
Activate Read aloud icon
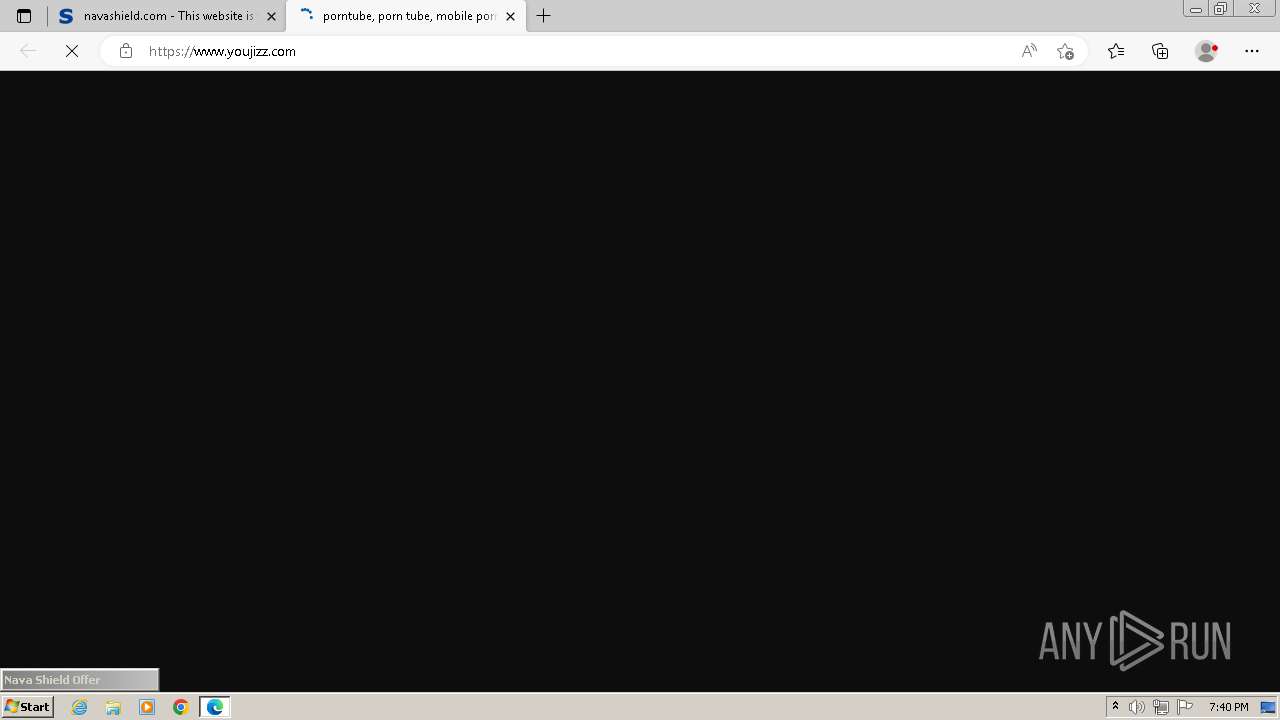point(1029,51)
